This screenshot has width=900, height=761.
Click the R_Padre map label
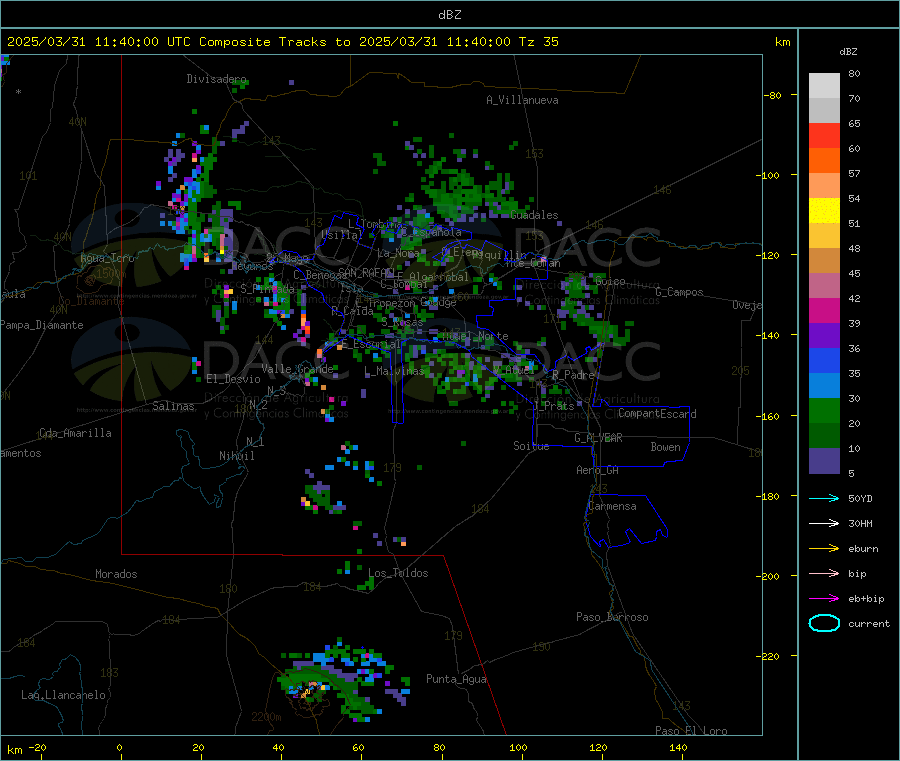click(x=573, y=375)
